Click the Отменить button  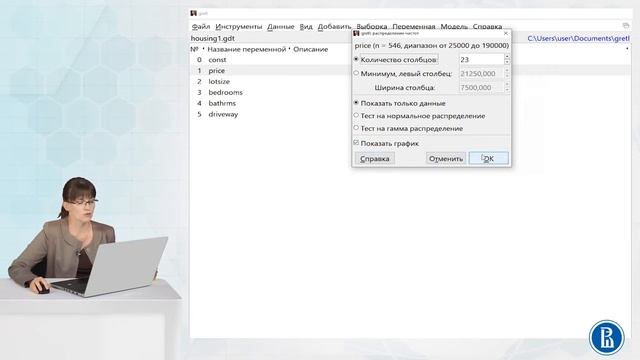[x=446, y=158]
